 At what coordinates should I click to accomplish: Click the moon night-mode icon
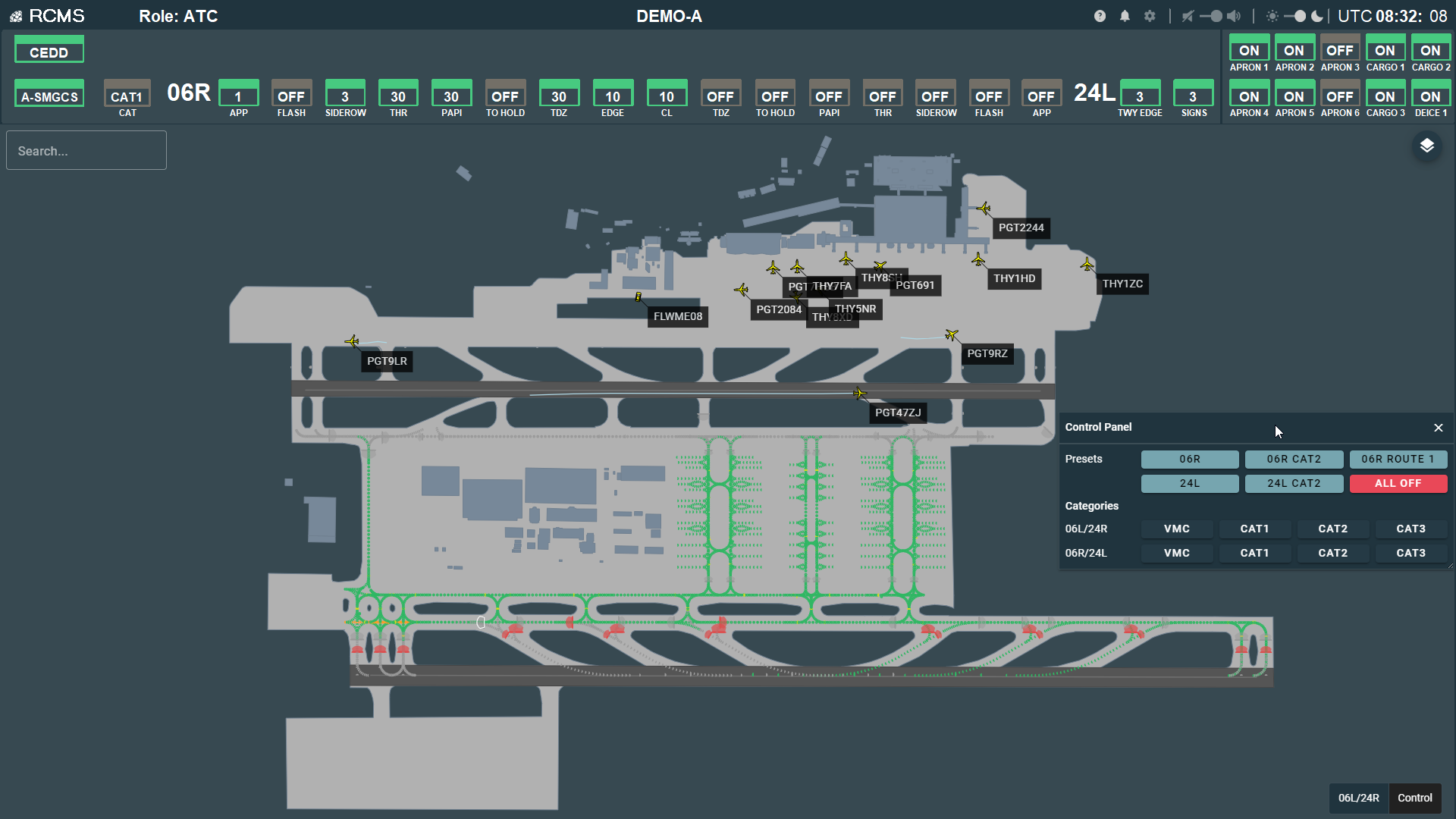(1317, 16)
